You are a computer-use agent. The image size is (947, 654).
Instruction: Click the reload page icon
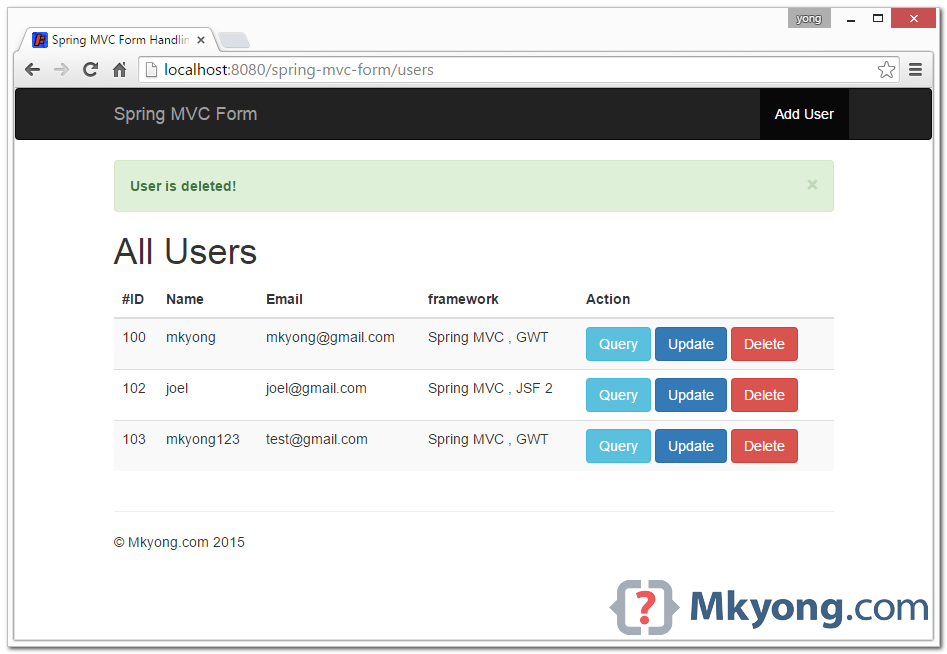pyautogui.click(x=90, y=69)
